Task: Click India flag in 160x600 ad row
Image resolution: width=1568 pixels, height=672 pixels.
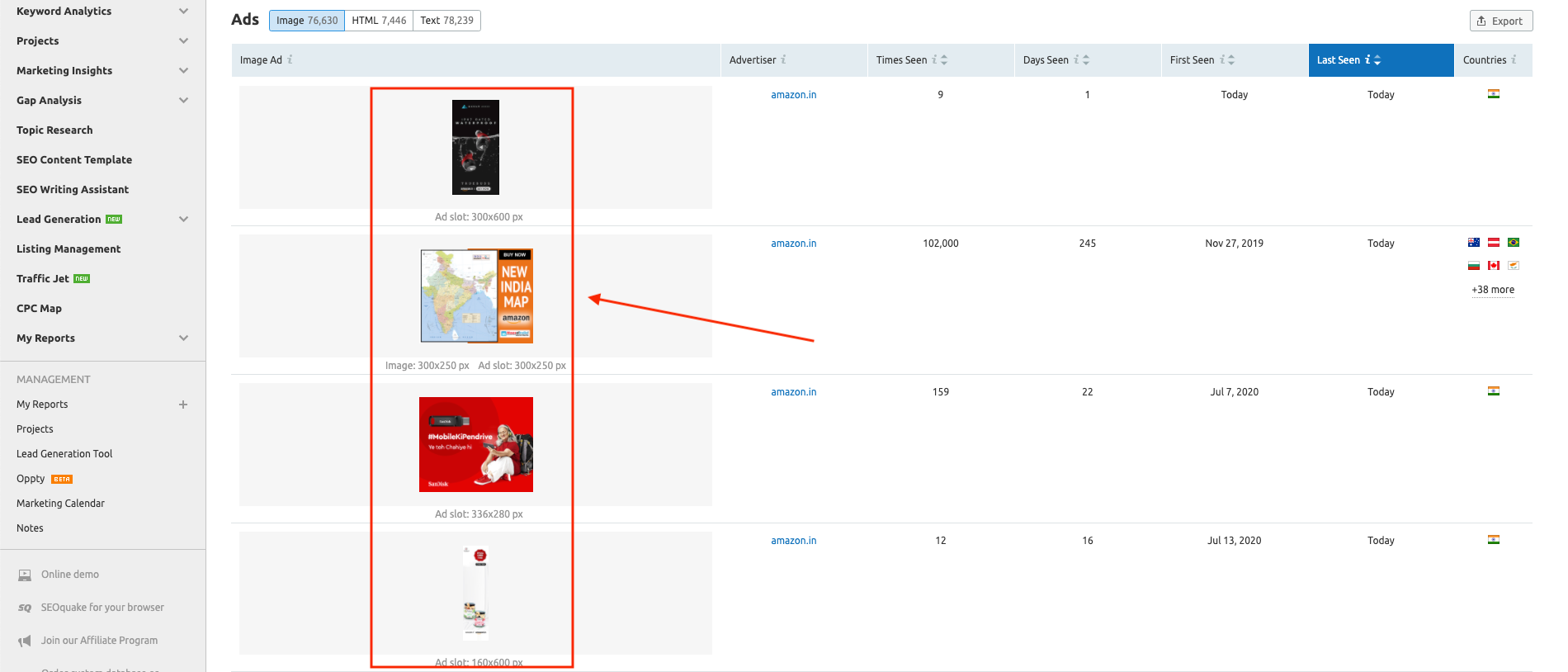Action: [x=1494, y=540]
